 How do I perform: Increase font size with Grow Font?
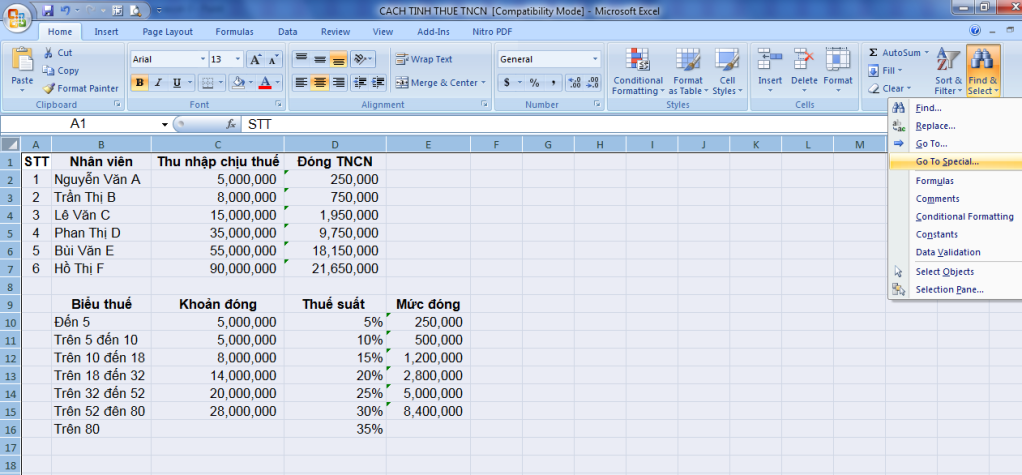coord(256,59)
